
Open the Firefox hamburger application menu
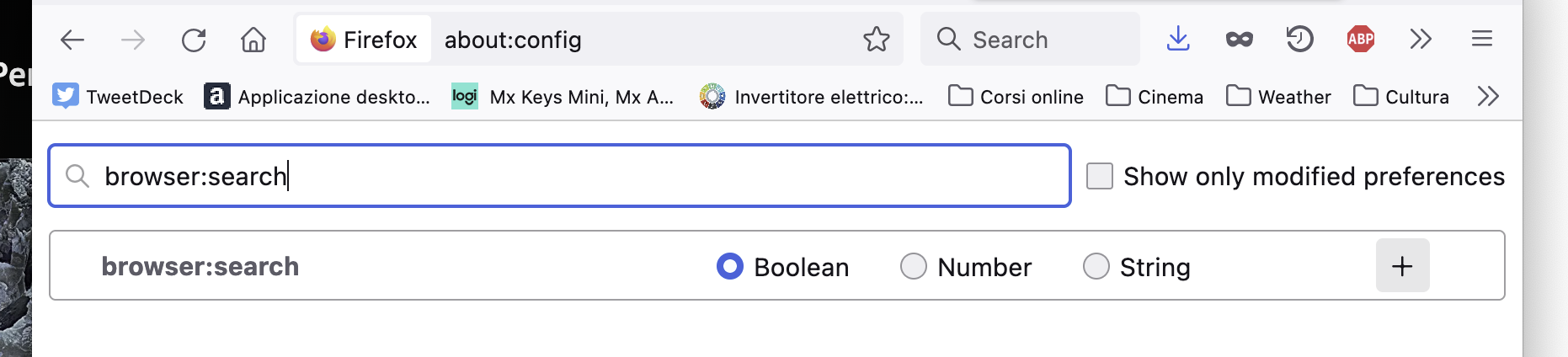click(x=1482, y=39)
